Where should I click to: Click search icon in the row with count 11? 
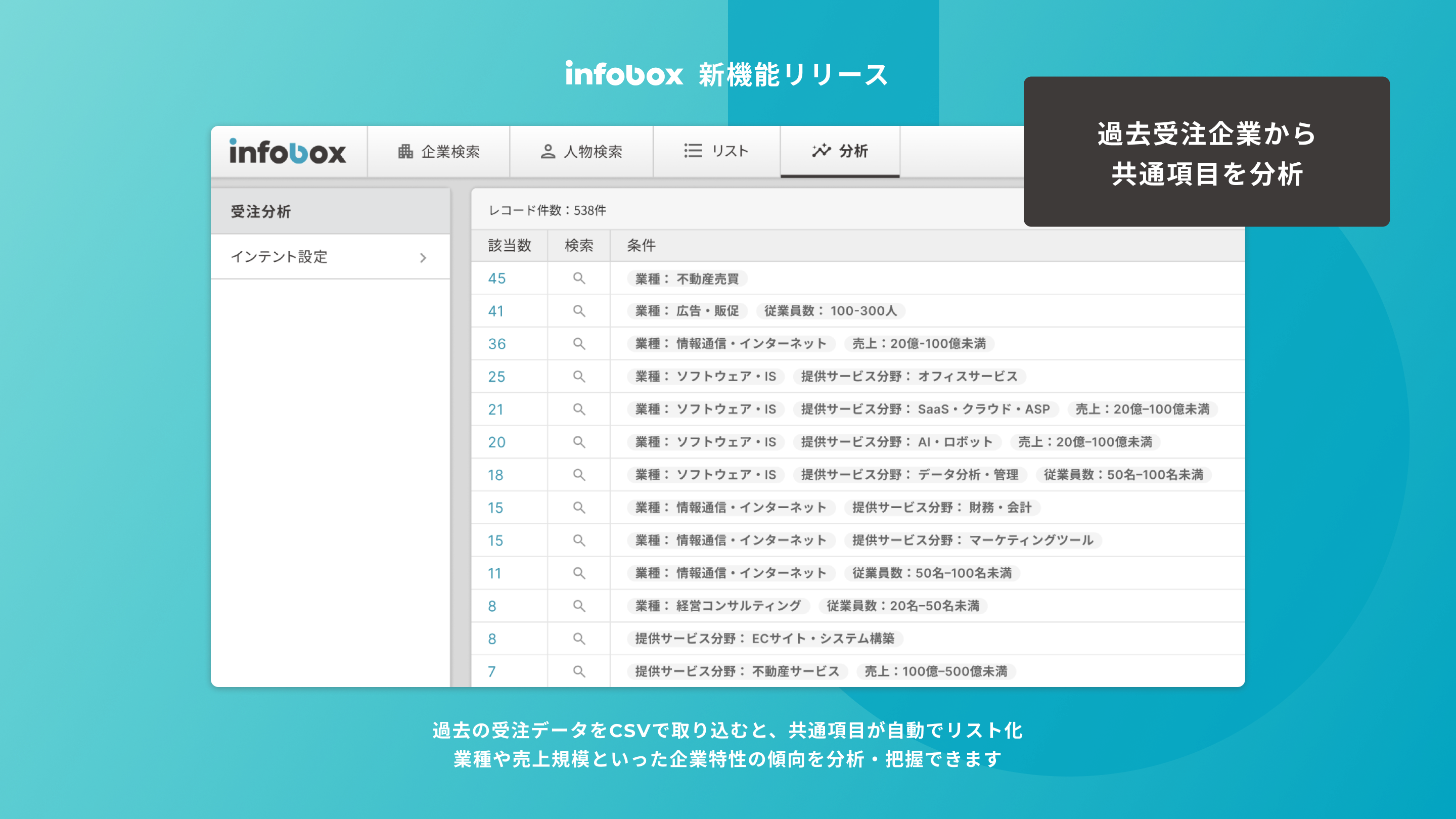tap(579, 573)
